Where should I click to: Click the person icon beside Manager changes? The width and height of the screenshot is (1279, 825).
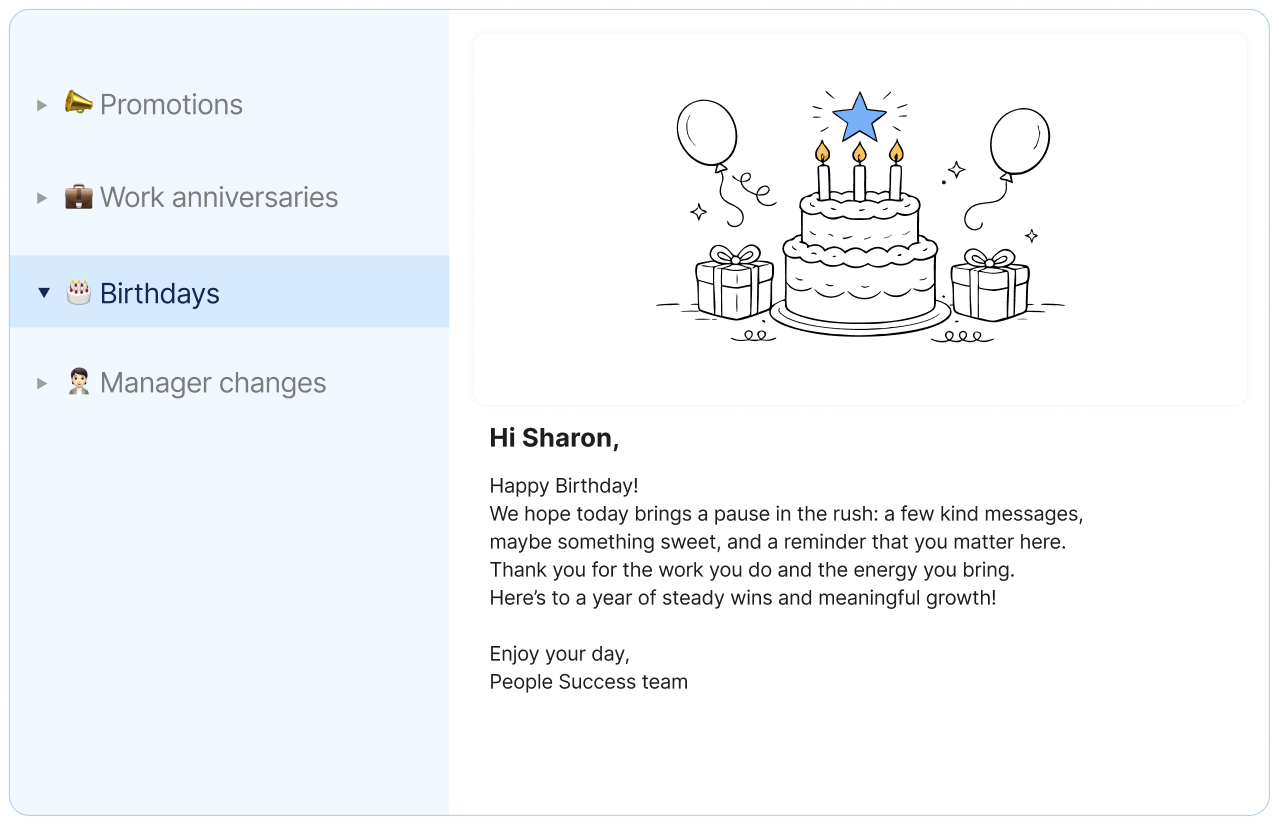tap(78, 382)
